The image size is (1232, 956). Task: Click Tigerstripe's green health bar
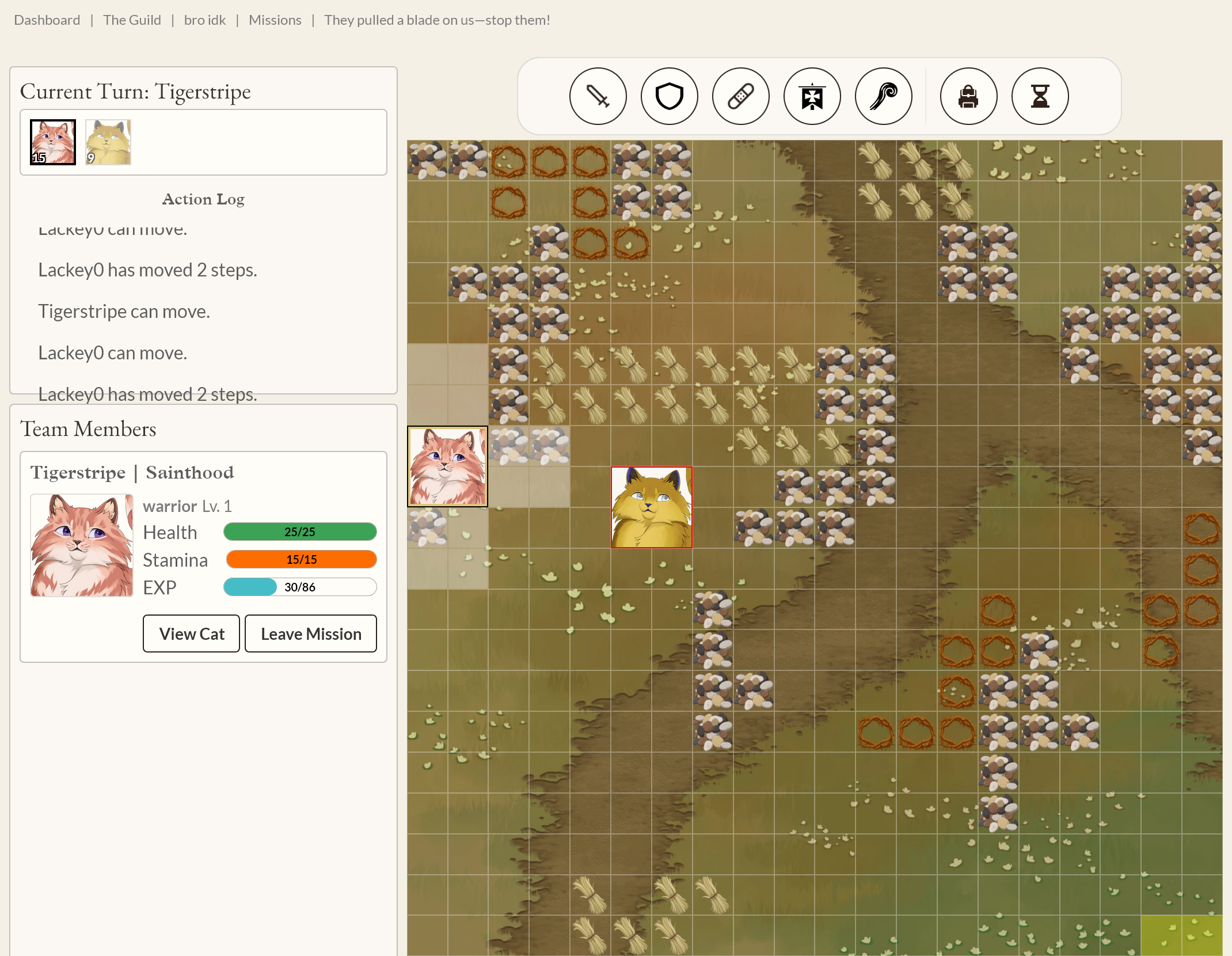(x=300, y=532)
